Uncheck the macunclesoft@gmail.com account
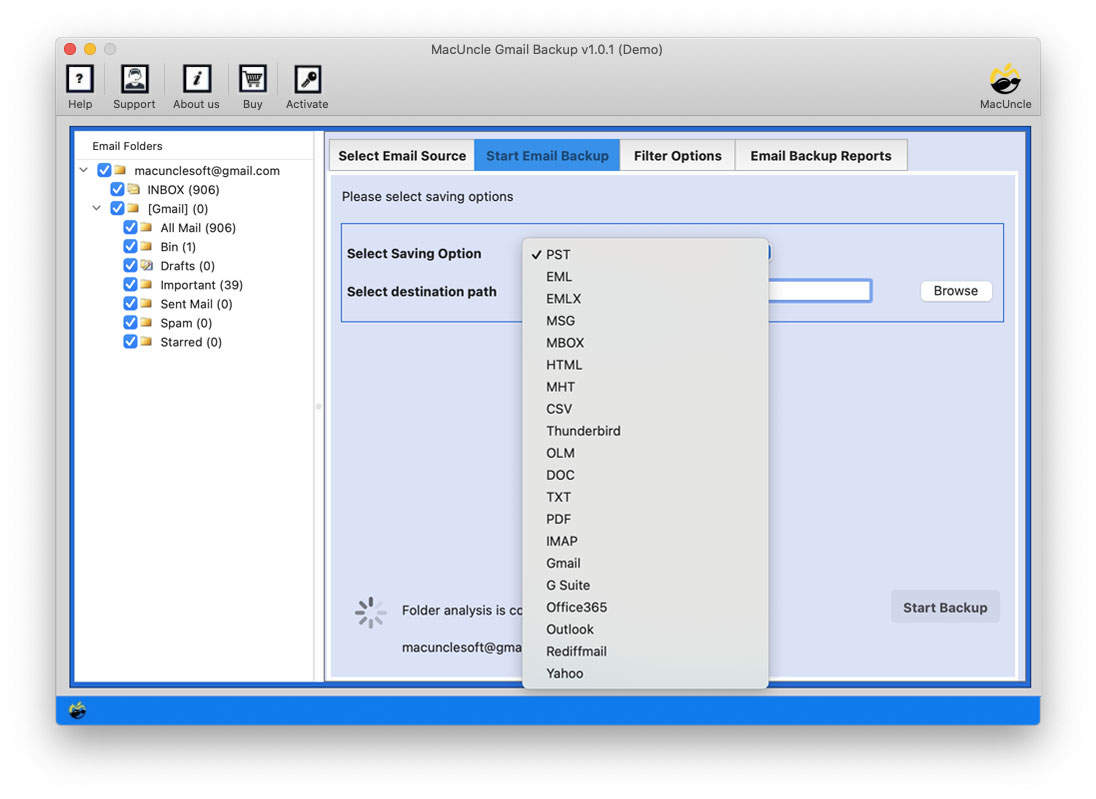 [104, 170]
